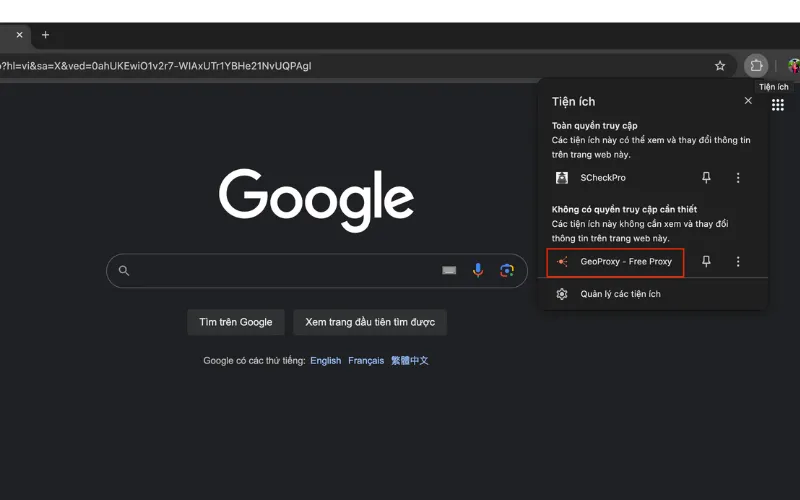Switch Google language to 繁體中文
The image size is (800, 500).
pyautogui.click(x=409, y=361)
